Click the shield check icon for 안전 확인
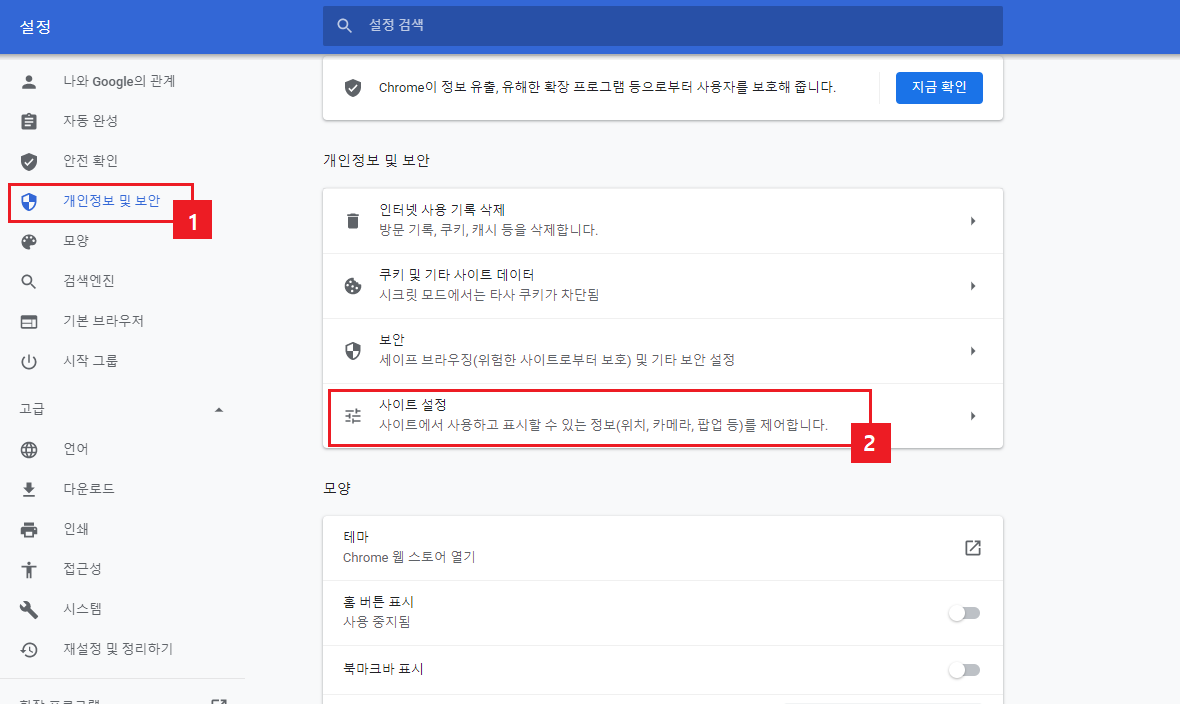 pyautogui.click(x=29, y=161)
